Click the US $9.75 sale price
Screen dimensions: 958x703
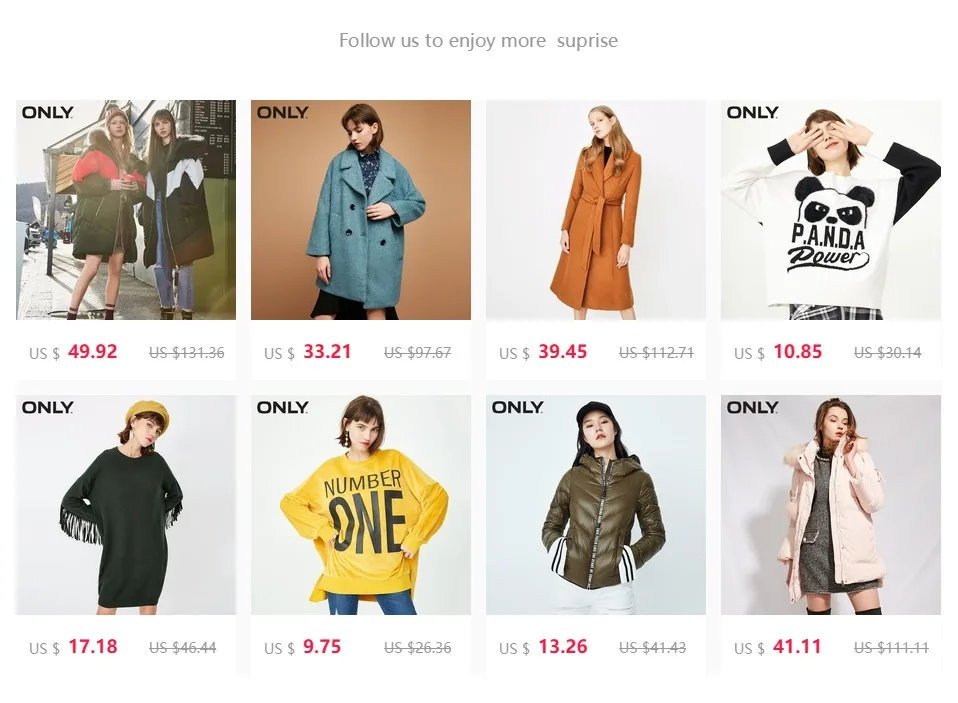point(302,647)
